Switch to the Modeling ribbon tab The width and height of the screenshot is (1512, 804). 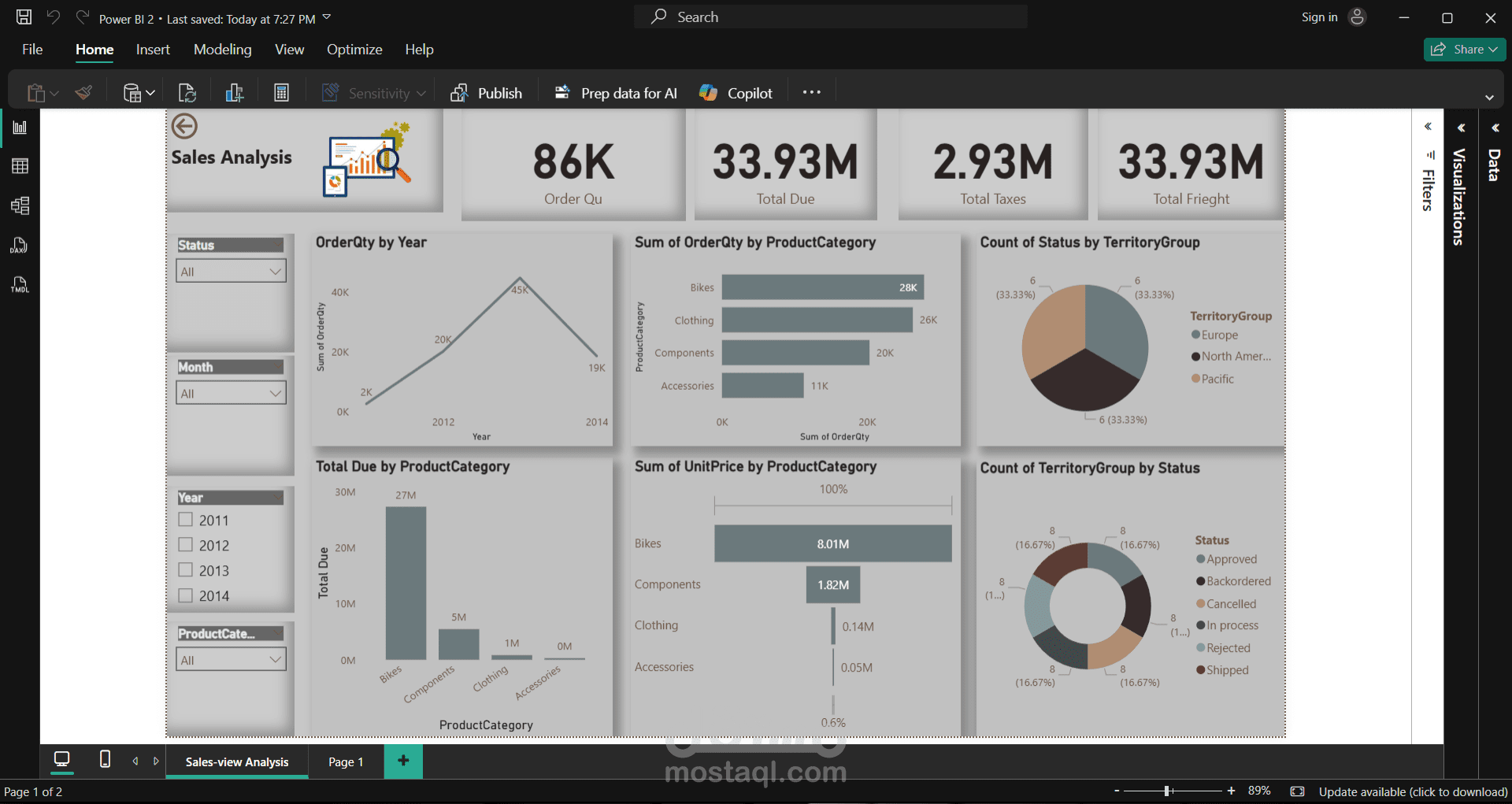pyautogui.click(x=222, y=49)
